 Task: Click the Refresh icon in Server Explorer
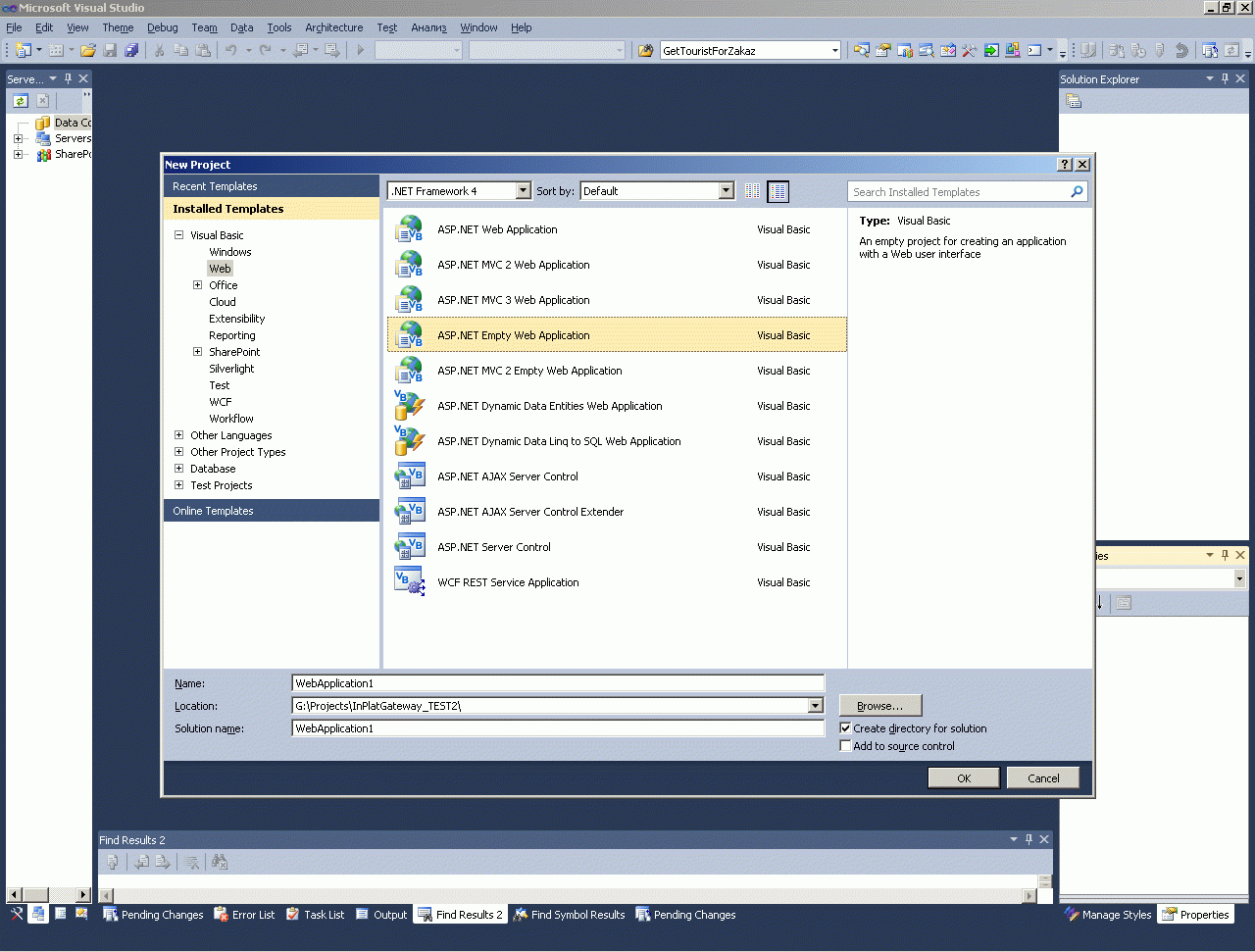[21, 100]
